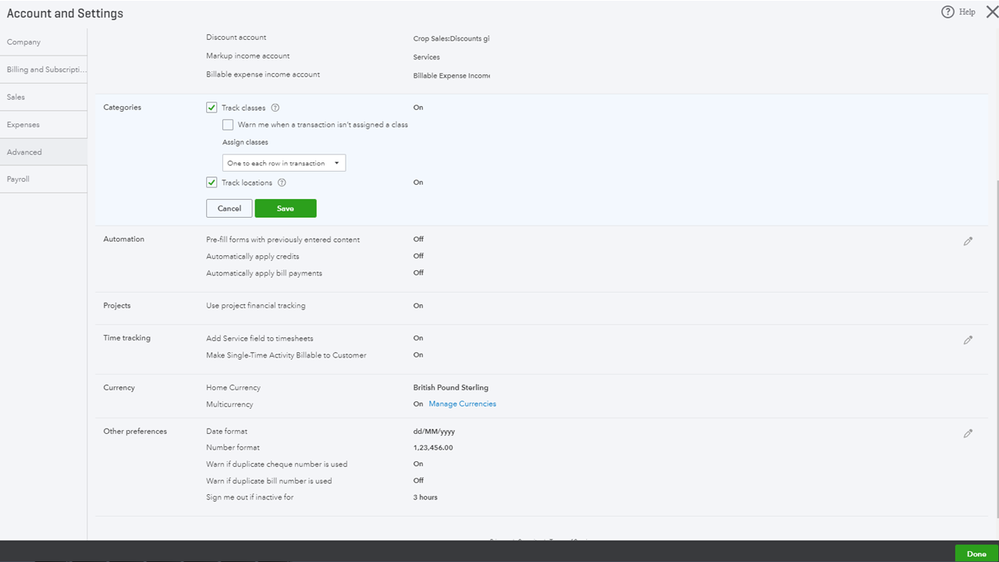Switch to the Expenses tab
999x562 pixels.
pos(43,124)
